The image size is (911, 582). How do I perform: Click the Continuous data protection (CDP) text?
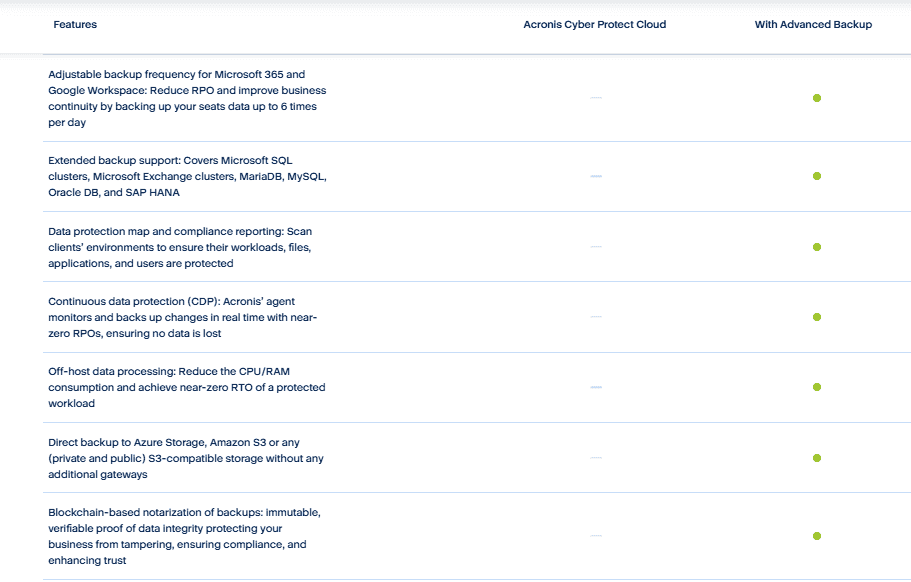point(182,317)
